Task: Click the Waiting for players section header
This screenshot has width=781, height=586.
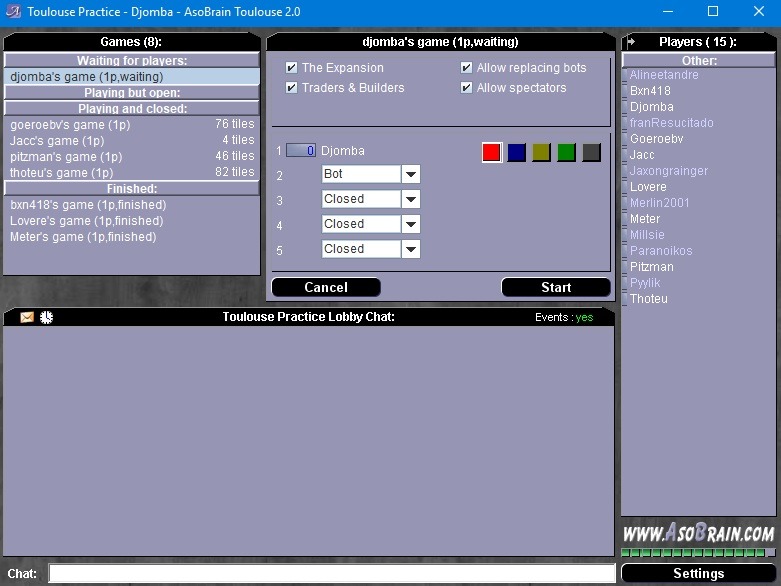Action: pos(131,60)
